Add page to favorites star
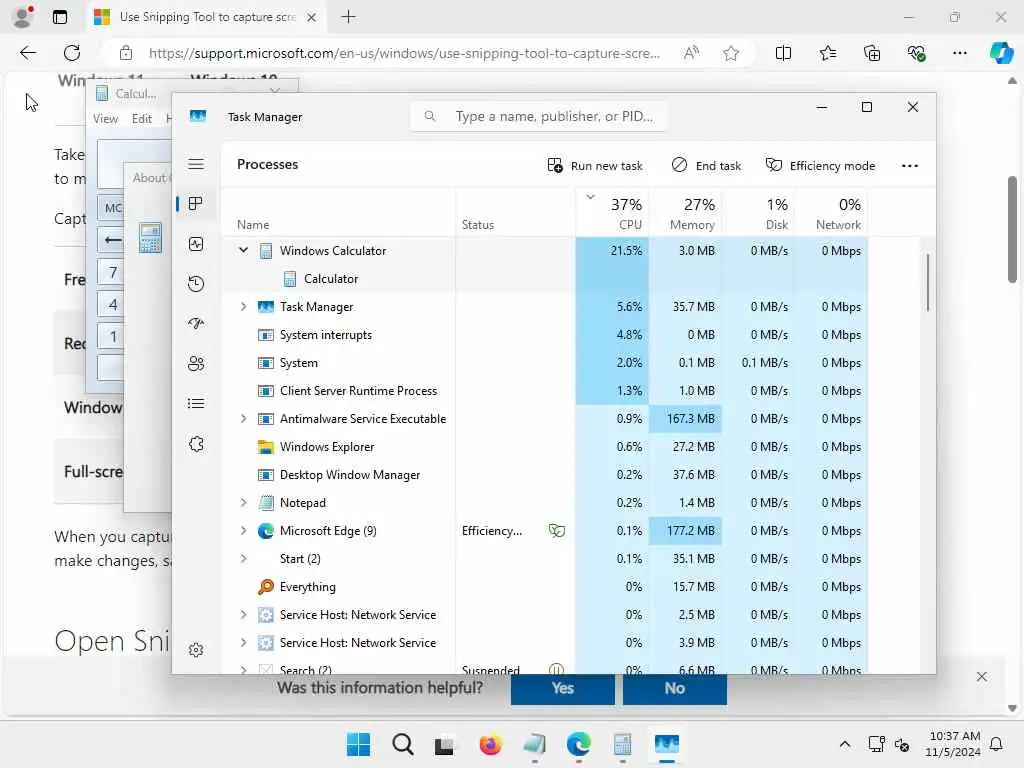The width and height of the screenshot is (1024, 768). [x=731, y=53]
